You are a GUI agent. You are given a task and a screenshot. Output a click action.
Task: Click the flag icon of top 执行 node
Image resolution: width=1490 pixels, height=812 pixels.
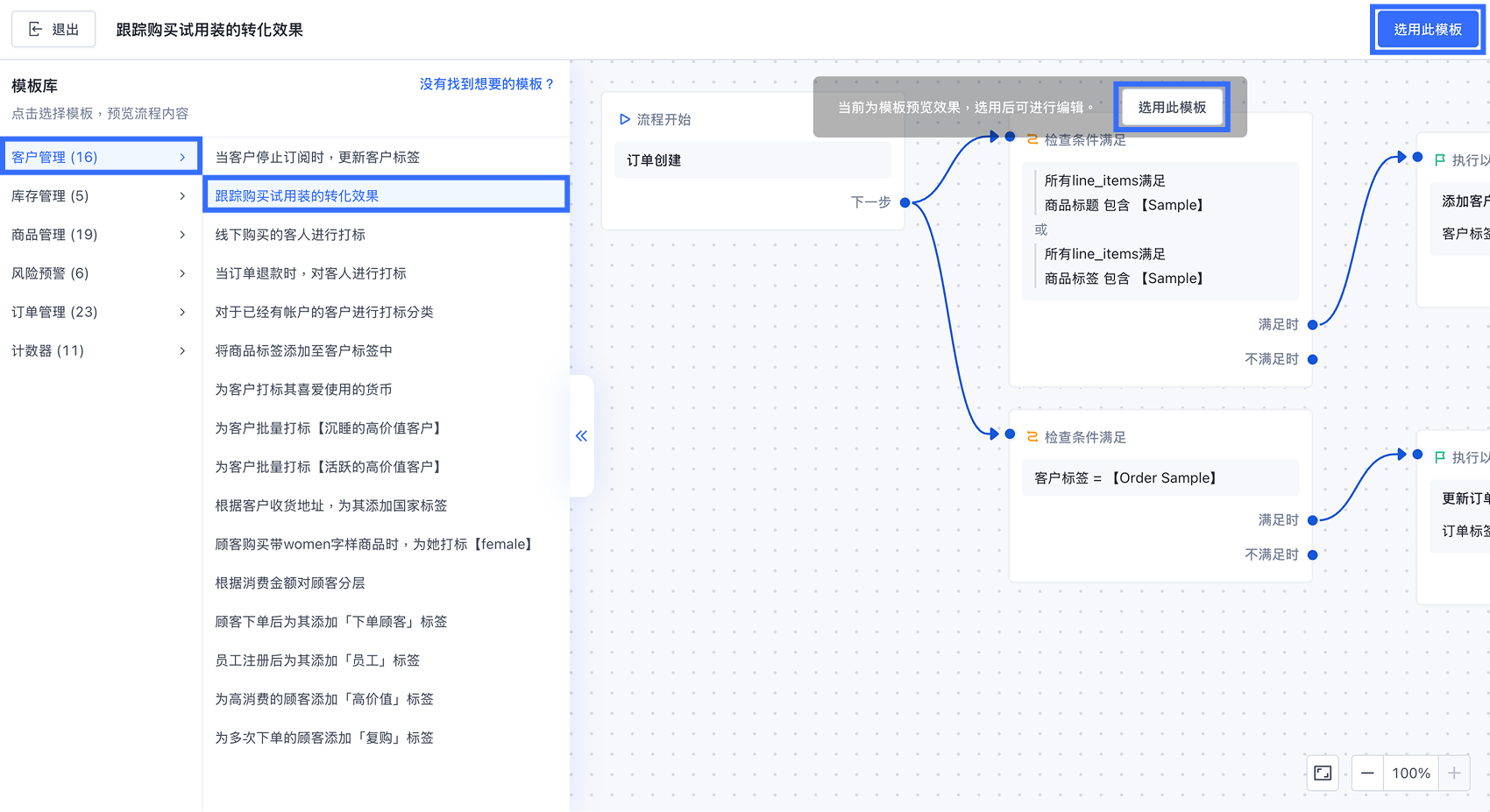click(x=1440, y=159)
